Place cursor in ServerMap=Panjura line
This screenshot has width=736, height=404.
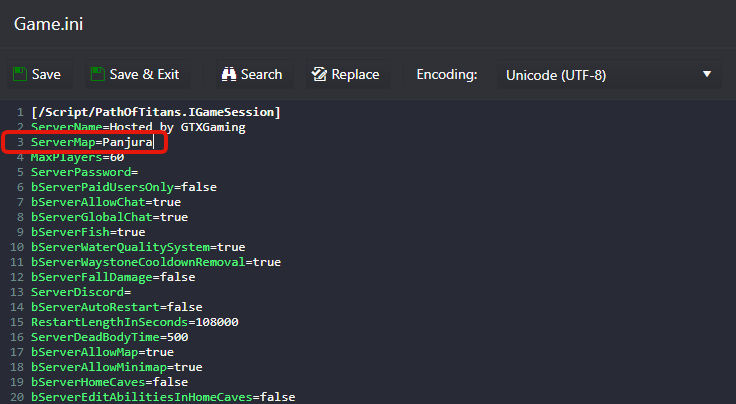click(x=92, y=142)
